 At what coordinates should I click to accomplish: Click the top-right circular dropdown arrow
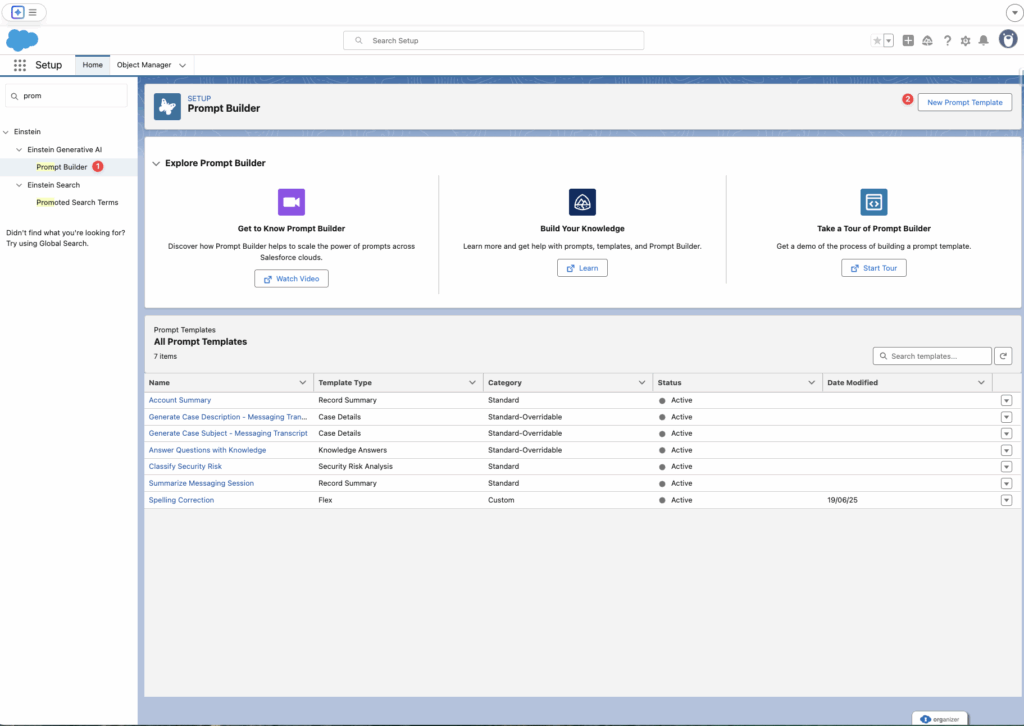tap(1014, 12)
